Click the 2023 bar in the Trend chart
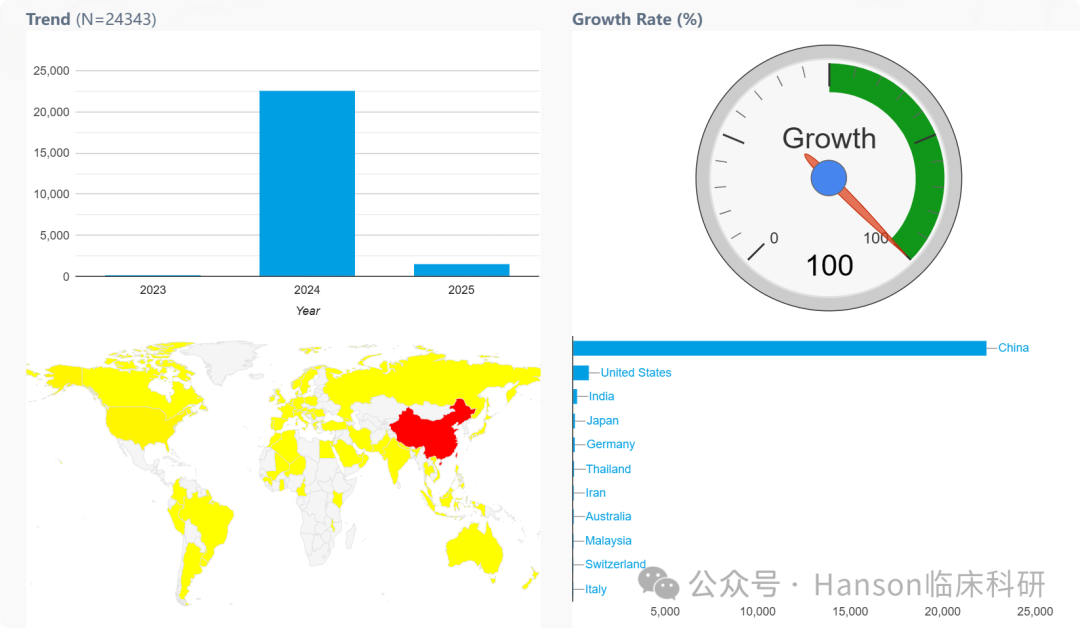 (x=153, y=275)
